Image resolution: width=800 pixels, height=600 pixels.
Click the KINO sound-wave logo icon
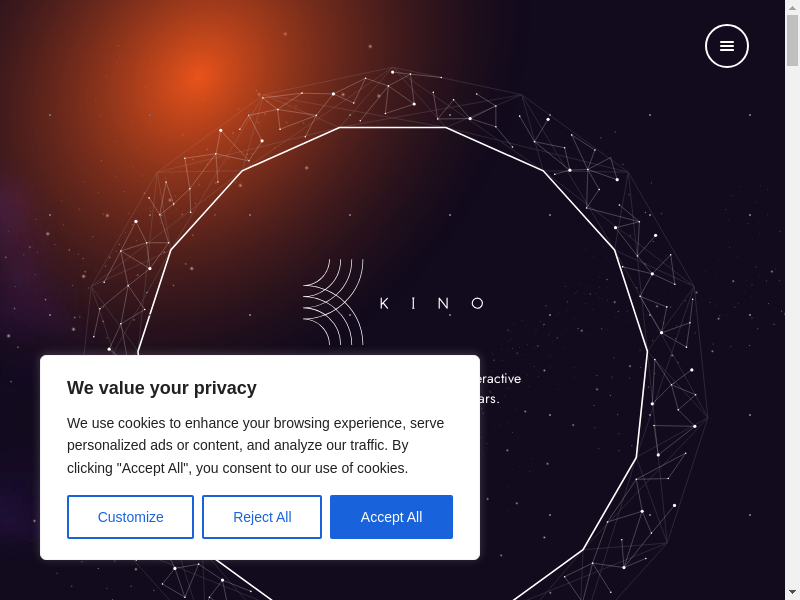tap(334, 301)
